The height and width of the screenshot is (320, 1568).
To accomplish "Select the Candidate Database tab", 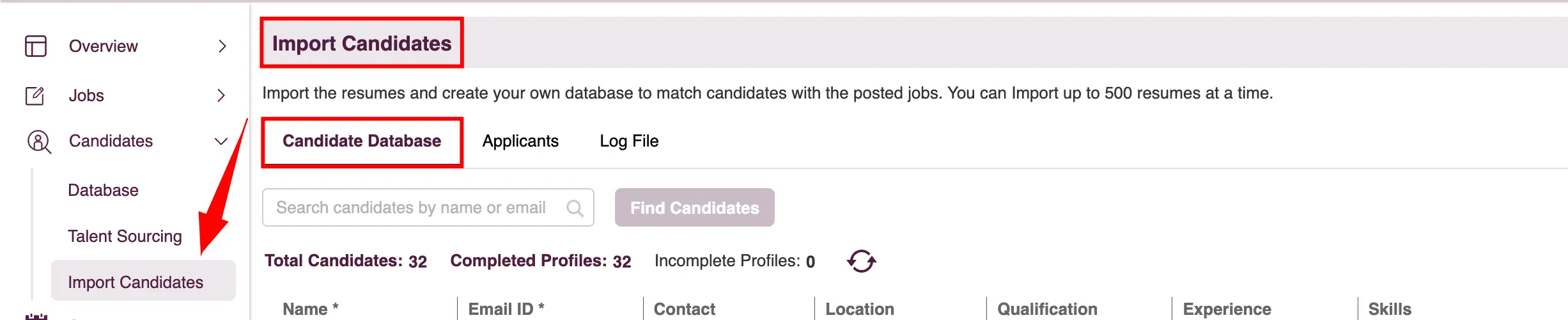I will tap(362, 141).
